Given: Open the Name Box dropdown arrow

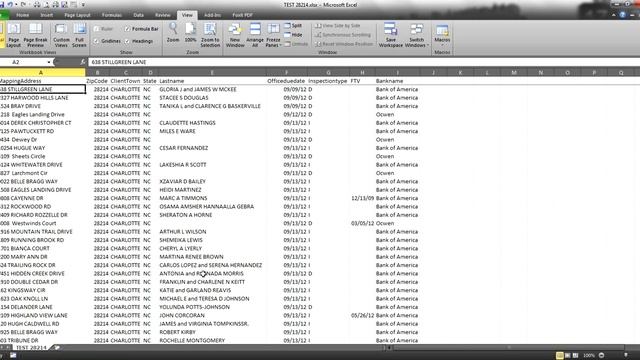Looking at the screenshot, I should click(x=49, y=62).
